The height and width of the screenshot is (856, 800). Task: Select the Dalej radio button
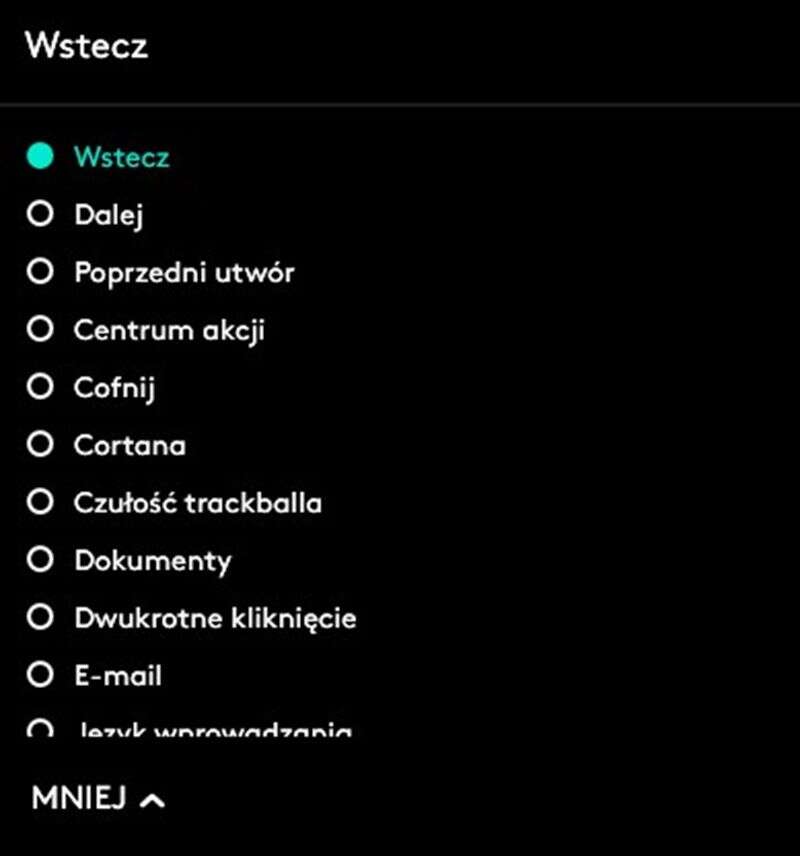40,214
